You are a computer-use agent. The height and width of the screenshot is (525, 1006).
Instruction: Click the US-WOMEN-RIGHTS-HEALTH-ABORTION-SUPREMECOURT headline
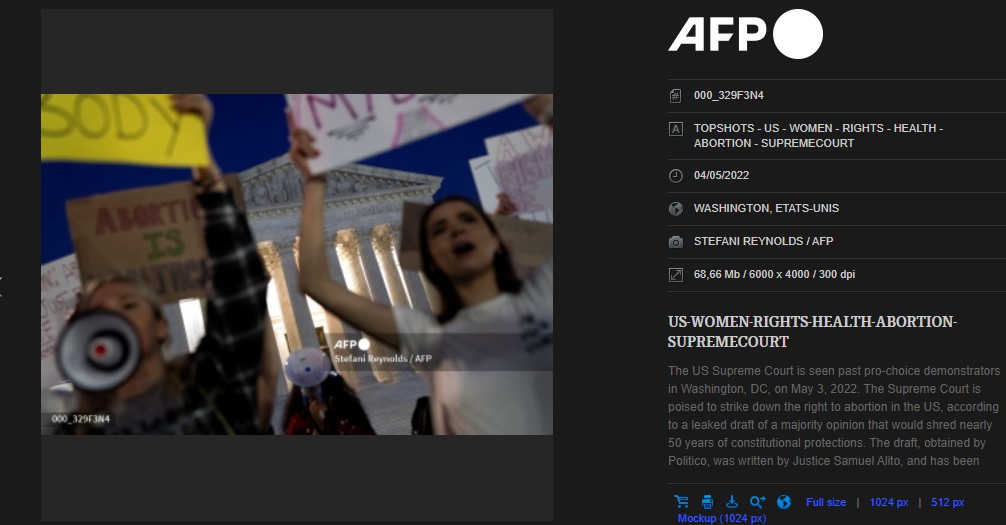(812, 331)
